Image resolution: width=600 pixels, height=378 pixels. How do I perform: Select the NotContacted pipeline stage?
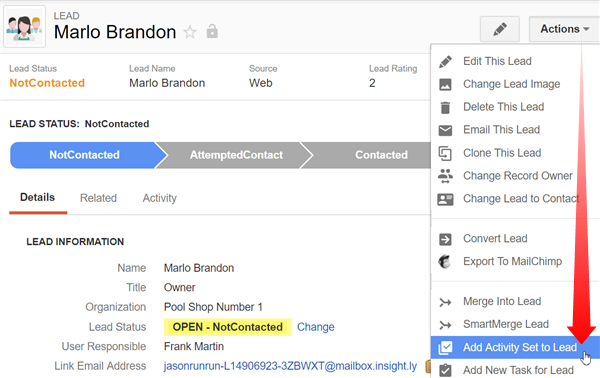tap(84, 155)
